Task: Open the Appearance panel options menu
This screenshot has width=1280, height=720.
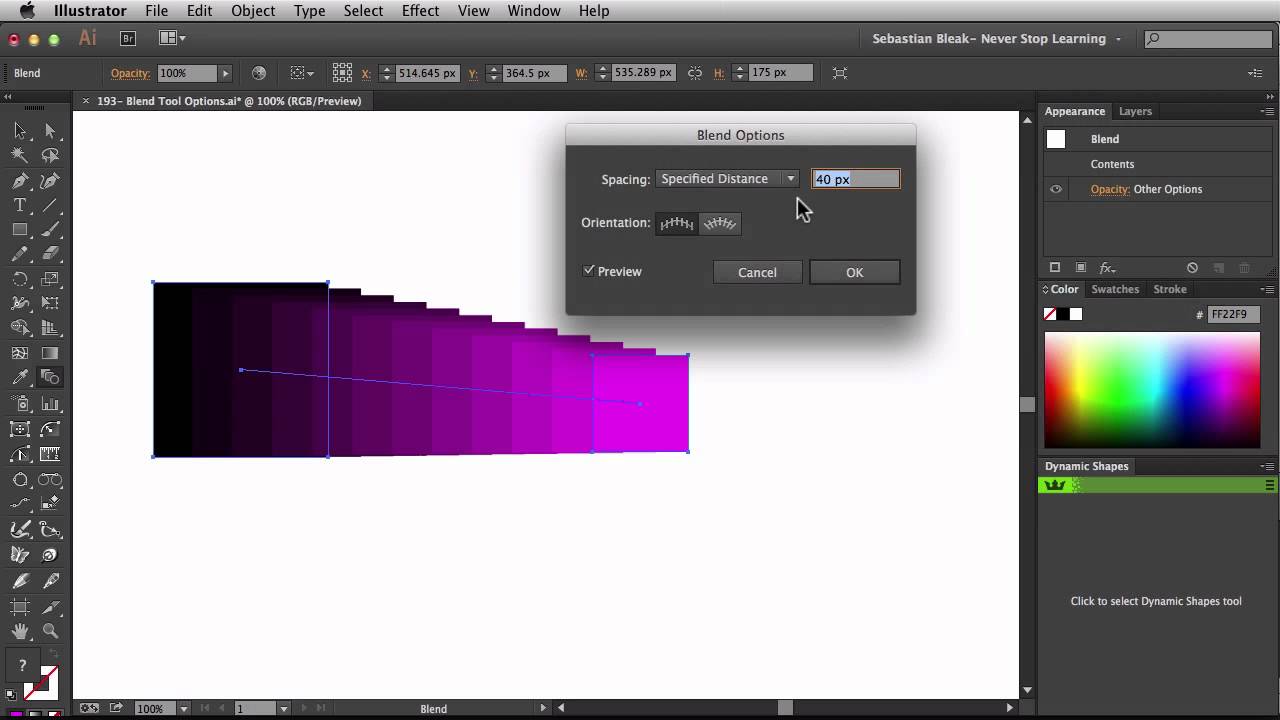Action: [1268, 111]
